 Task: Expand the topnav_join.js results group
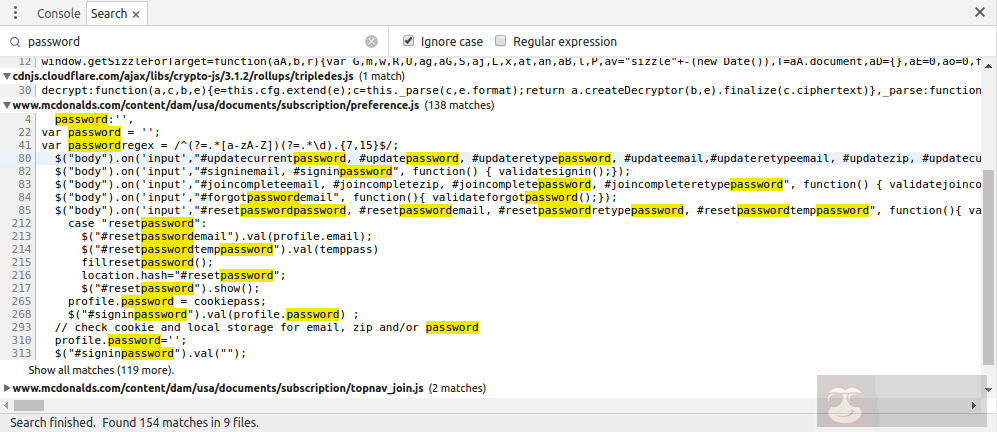tap(7, 387)
